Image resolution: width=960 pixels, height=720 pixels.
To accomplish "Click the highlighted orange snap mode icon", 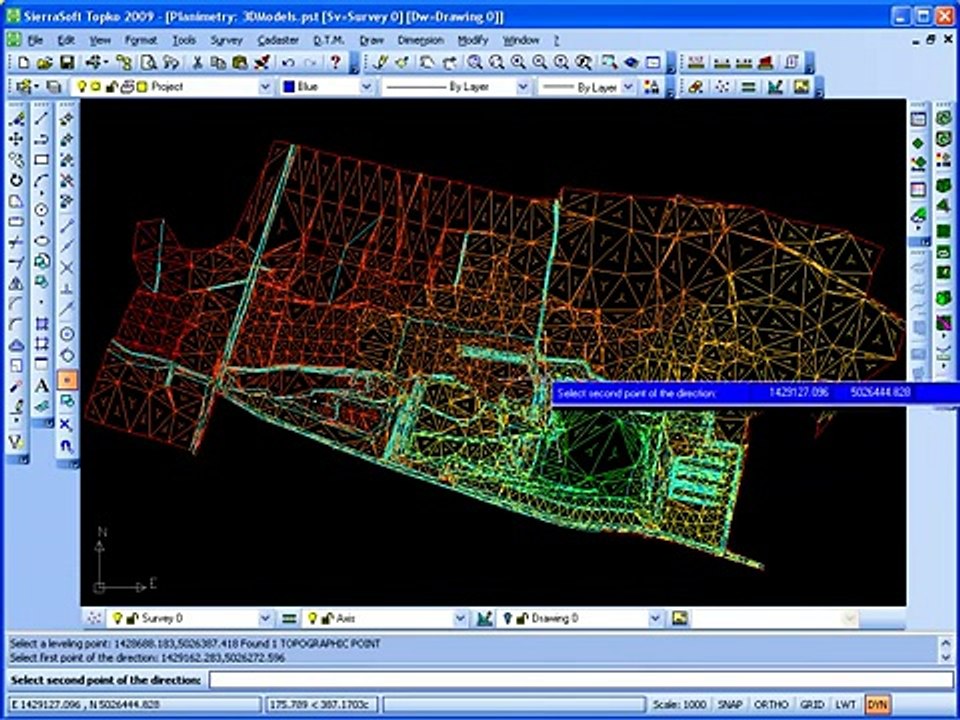I will [67, 380].
